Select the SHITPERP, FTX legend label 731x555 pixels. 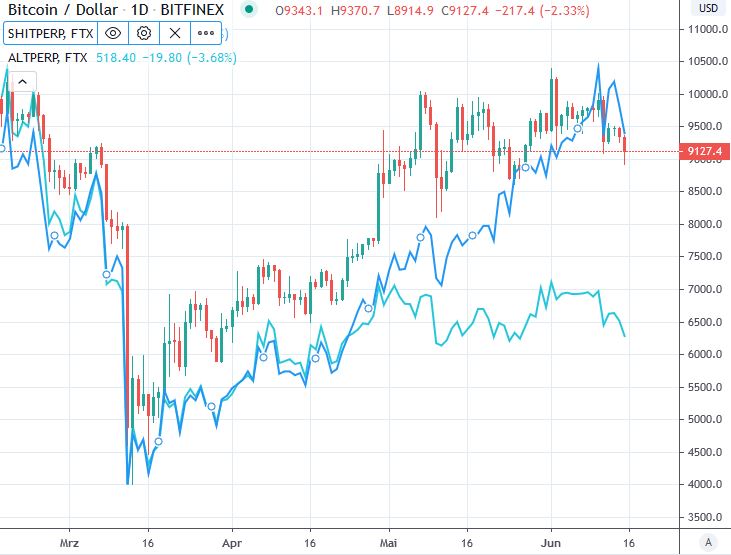[48, 33]
